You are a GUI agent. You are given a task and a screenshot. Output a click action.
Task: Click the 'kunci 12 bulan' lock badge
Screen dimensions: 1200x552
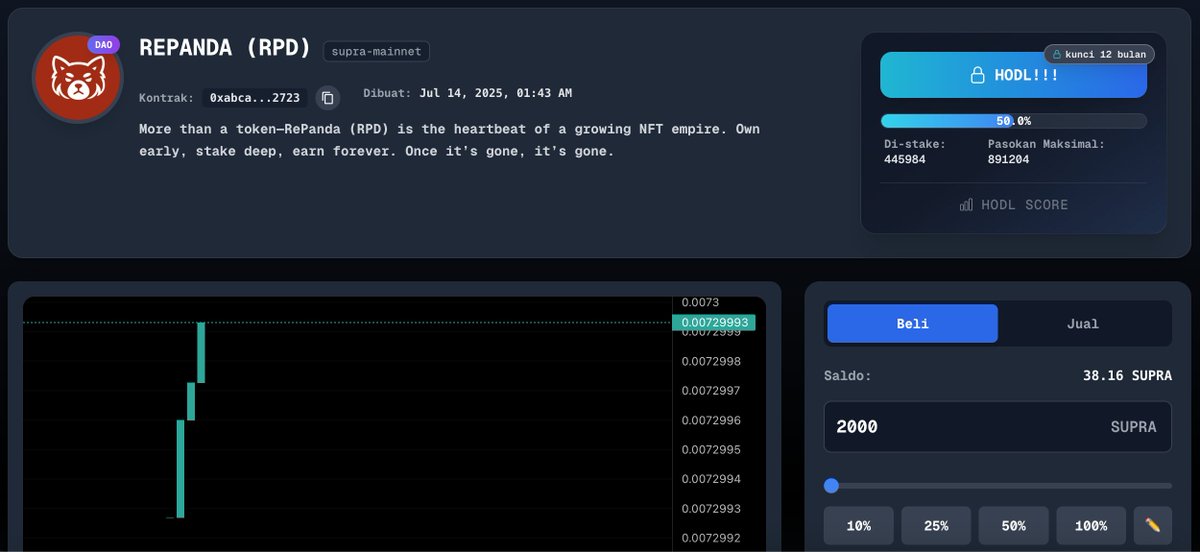1099,54
